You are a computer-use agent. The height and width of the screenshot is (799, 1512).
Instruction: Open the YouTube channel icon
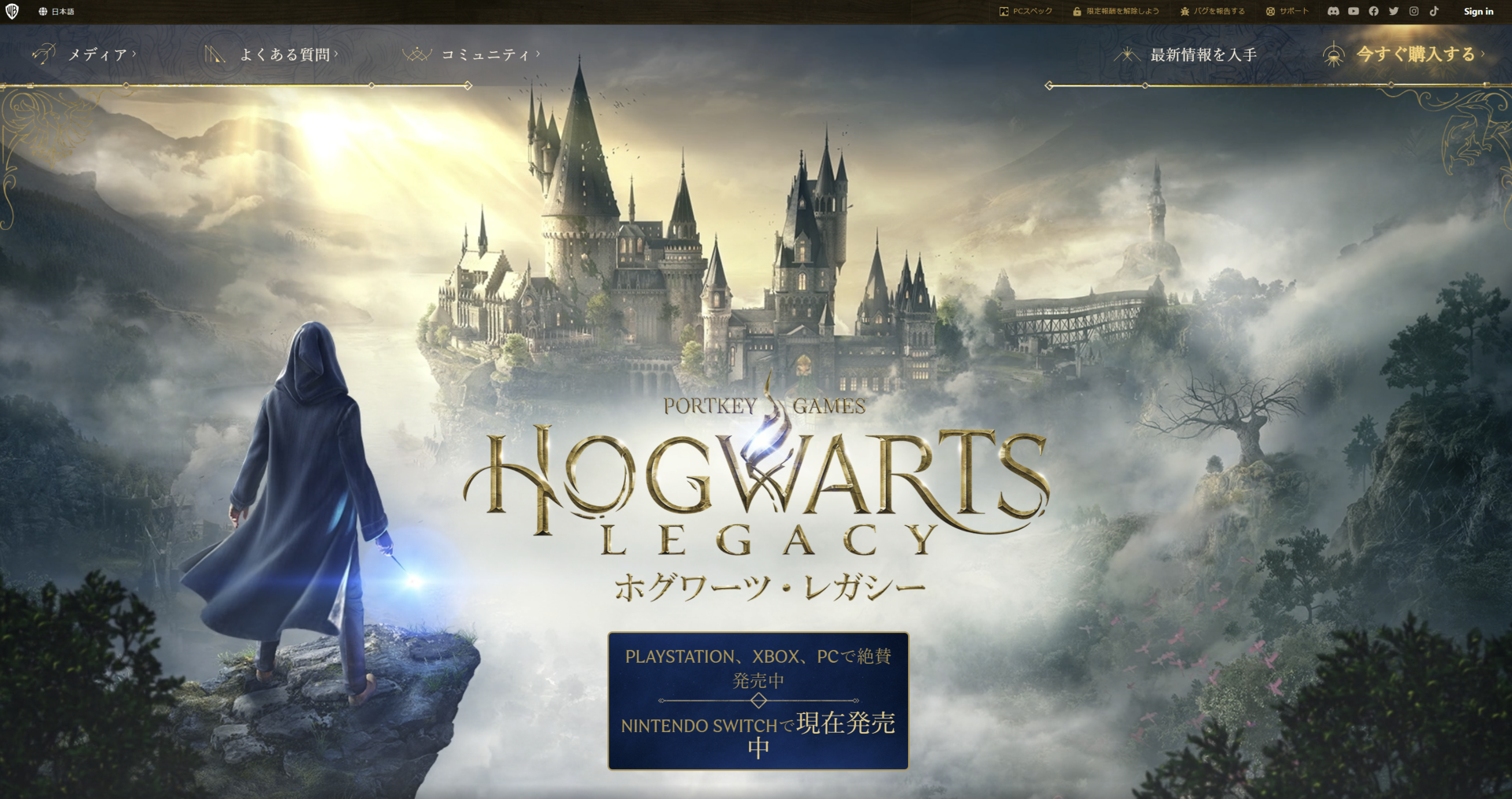click(x=1353, y=12)
